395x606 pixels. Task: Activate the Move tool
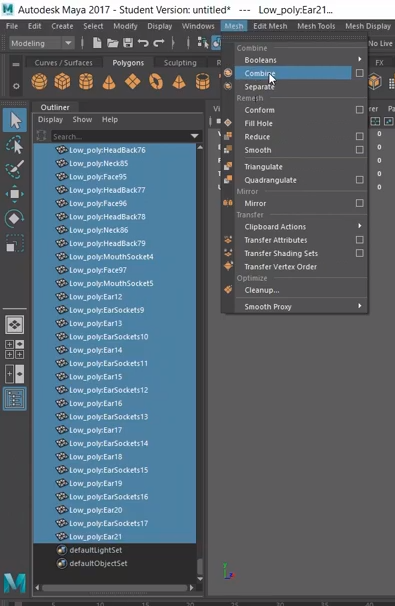coord(15,194)
